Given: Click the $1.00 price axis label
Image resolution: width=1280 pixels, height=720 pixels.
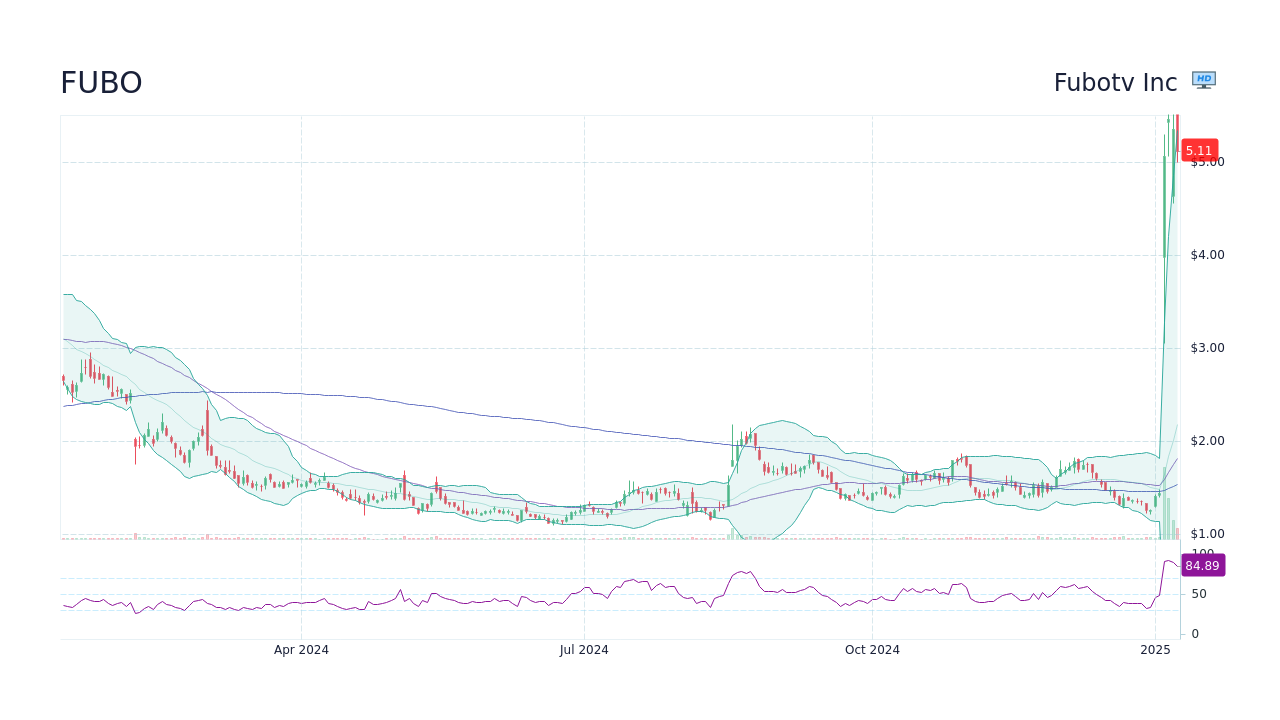Looking at the screenshot, I should [1207, 534].
